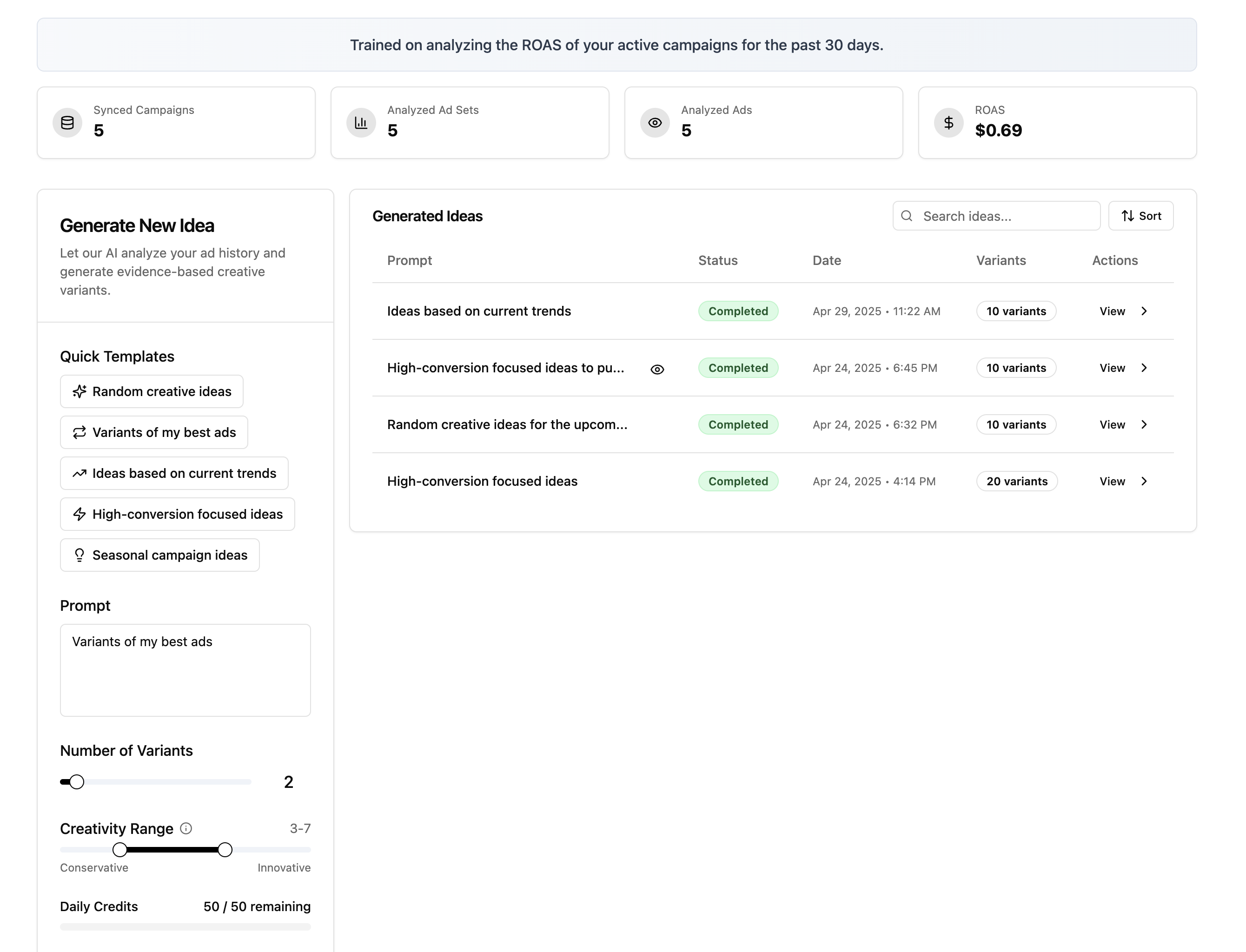Click the Creativity Range info icon

(186, 828)
